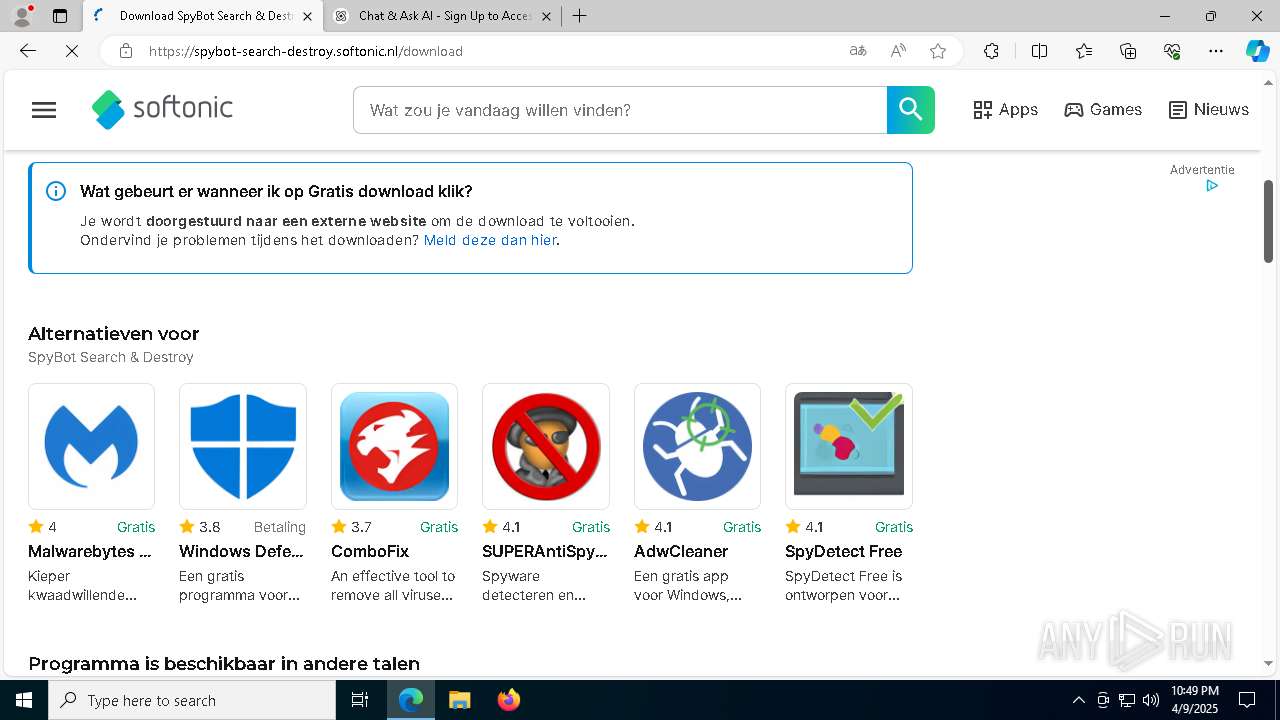Screen dimensions: 1280x720
Task: Open a new browser tab
Action: [x=580, y=16]
